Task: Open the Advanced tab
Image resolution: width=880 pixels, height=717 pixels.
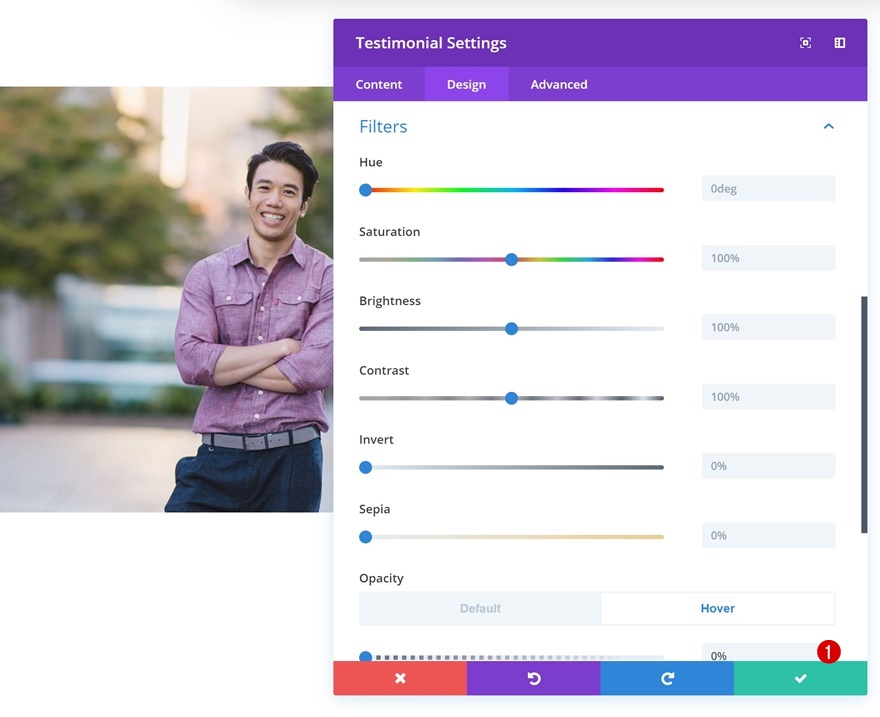Action: pos(558,84)
